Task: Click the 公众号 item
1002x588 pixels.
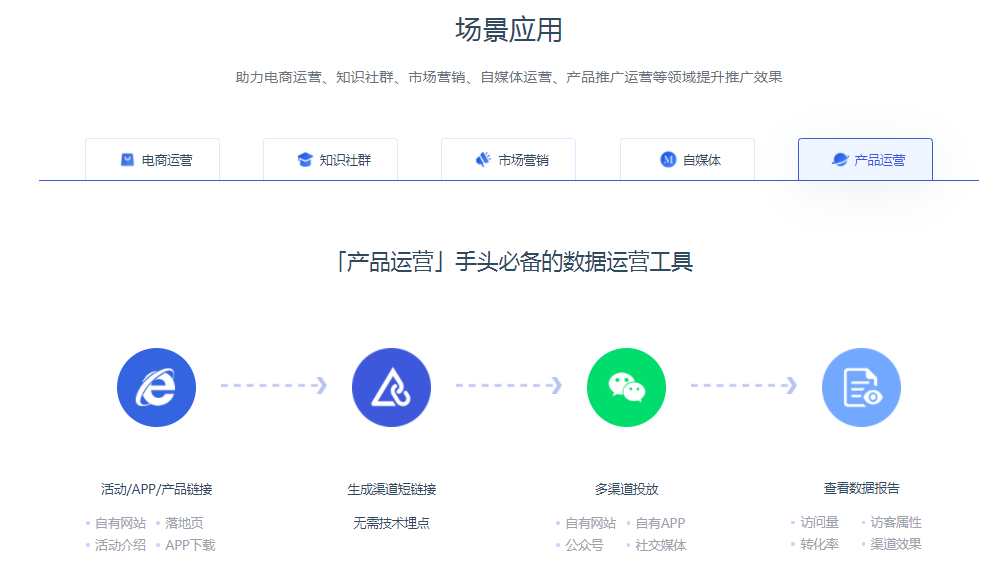Action: tap(584, 545)
